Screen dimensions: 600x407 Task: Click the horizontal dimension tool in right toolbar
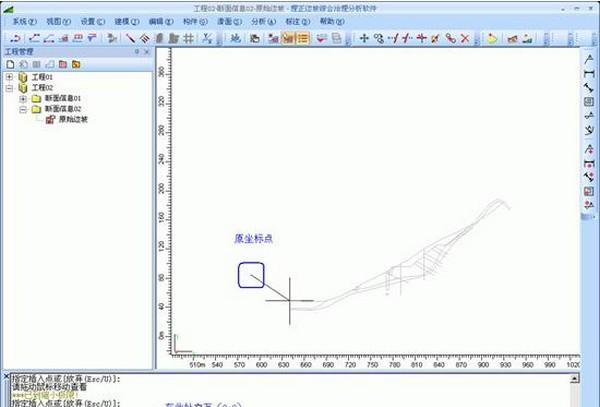(589, 73)
